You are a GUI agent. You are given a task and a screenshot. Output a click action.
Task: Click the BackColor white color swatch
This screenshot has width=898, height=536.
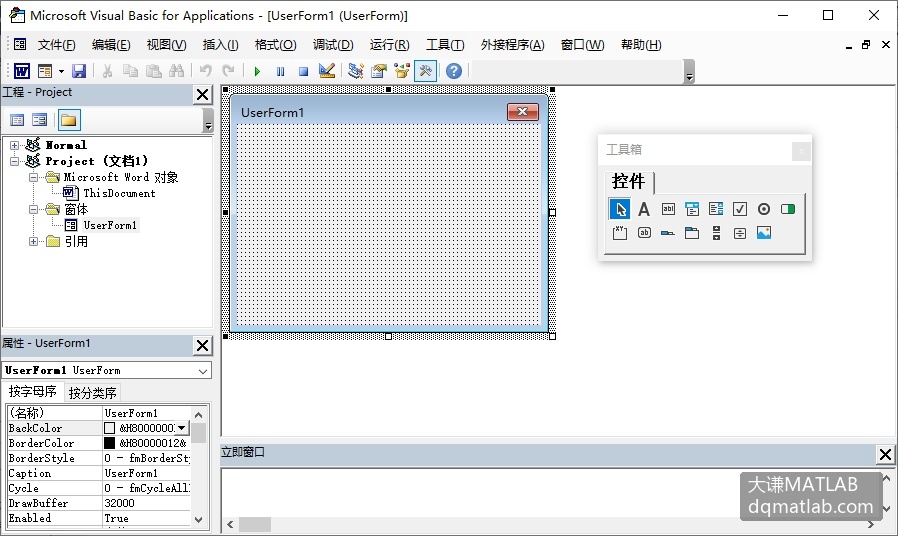[109, 428]
